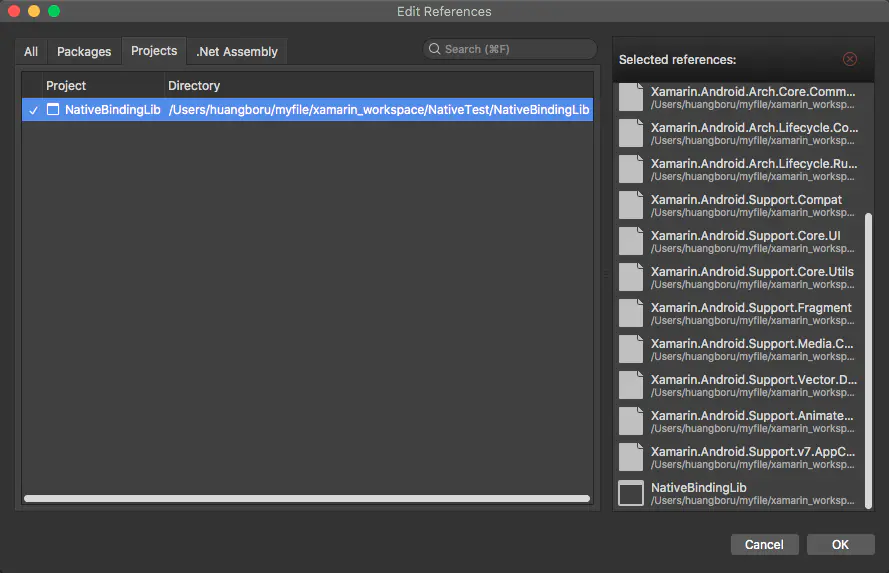
Task: Select Xamarin.Android.Support.Compat reference name
Action: pyautogui.click(x=746, y=200)
